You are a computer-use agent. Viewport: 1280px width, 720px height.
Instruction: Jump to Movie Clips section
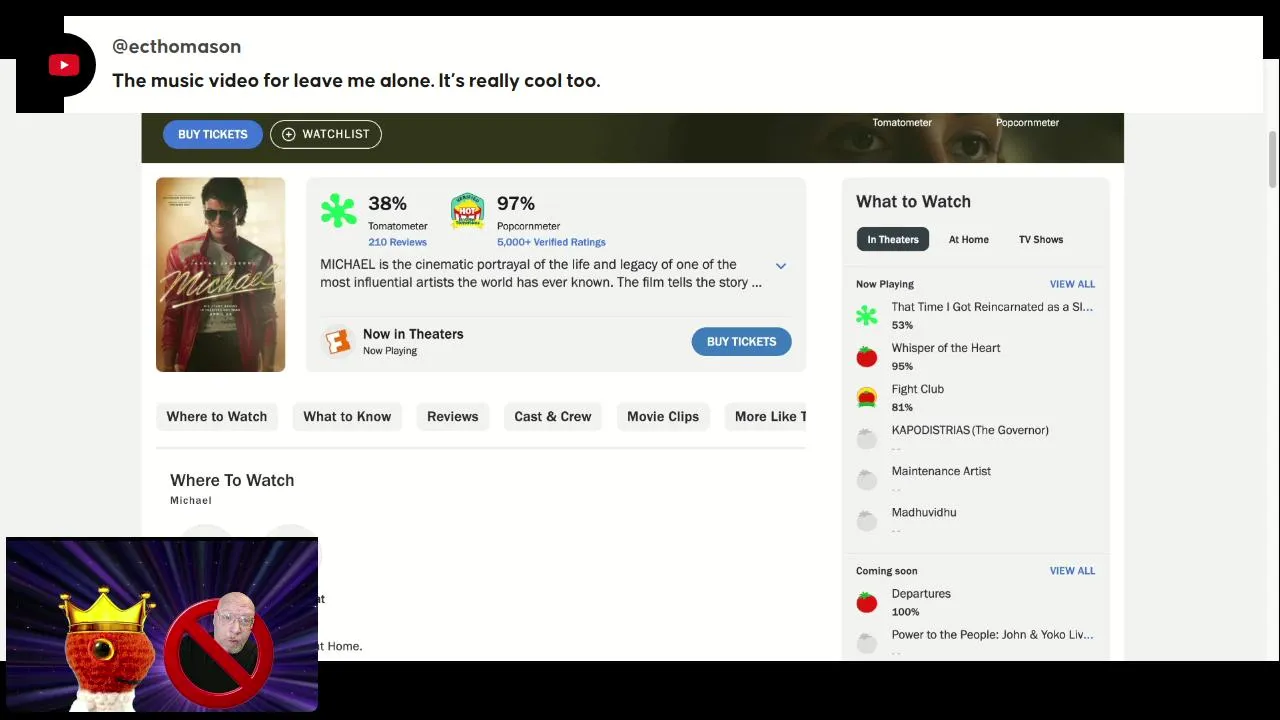coord(663,416)
